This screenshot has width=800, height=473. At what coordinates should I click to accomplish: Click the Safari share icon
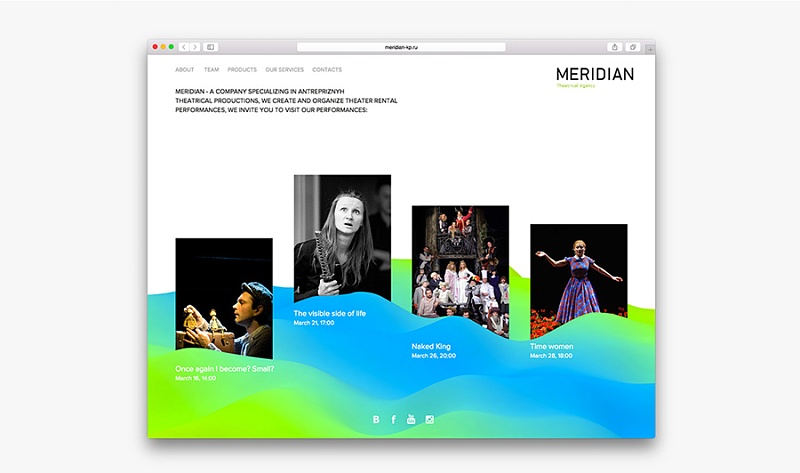click(x=614, y=47)
